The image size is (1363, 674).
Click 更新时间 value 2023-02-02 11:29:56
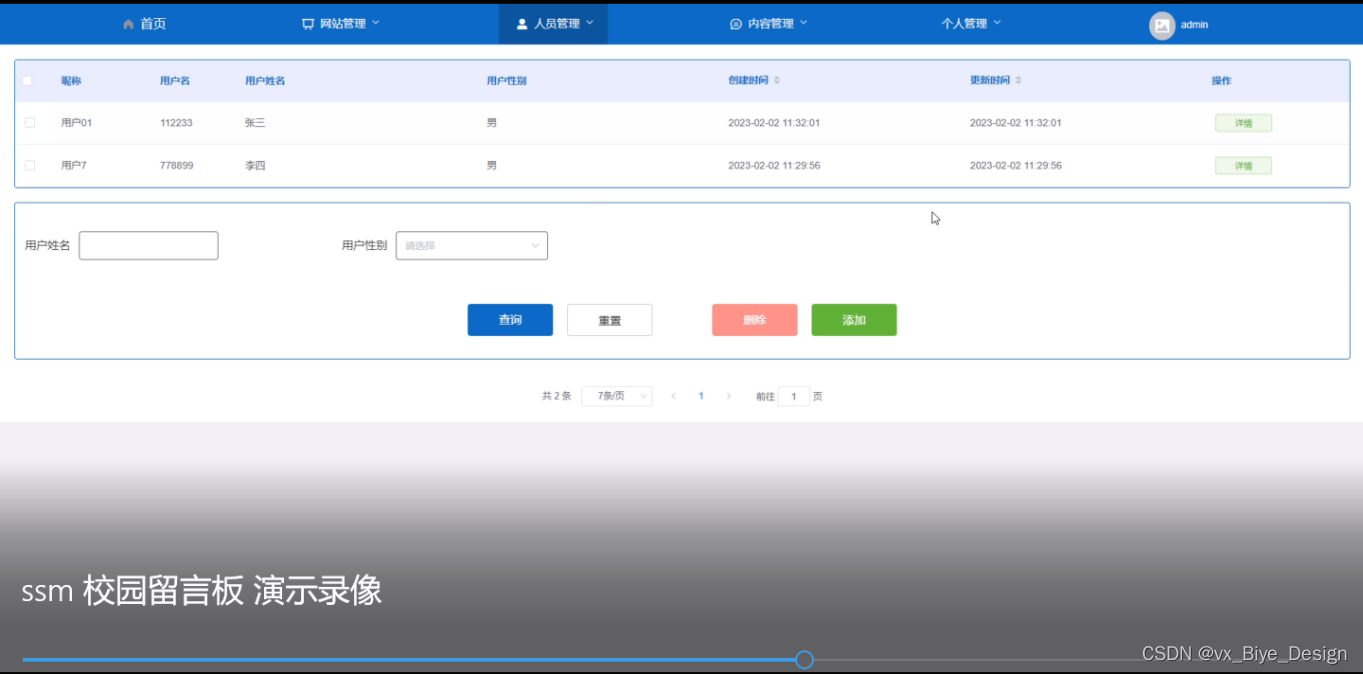click(x=1016, y=165)
